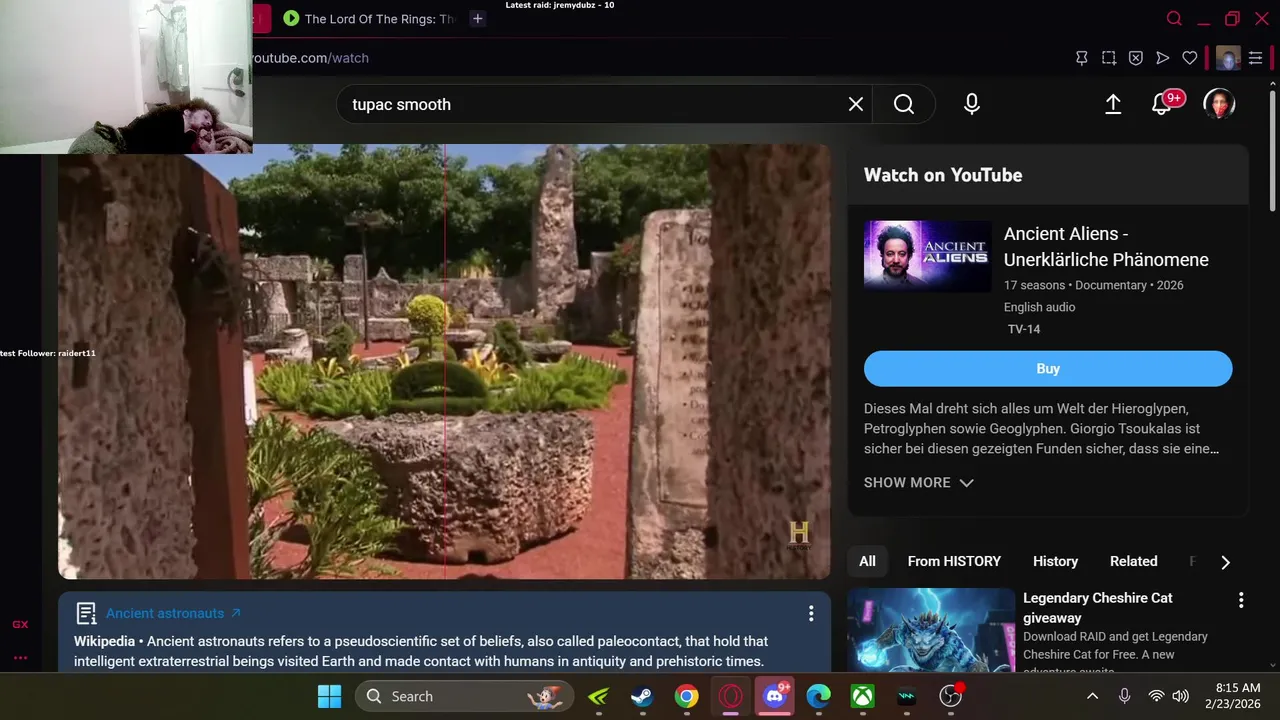Click the Windows taskbar Search box
Viewport: 1280px width, 720px height.
tap(465, 696)
